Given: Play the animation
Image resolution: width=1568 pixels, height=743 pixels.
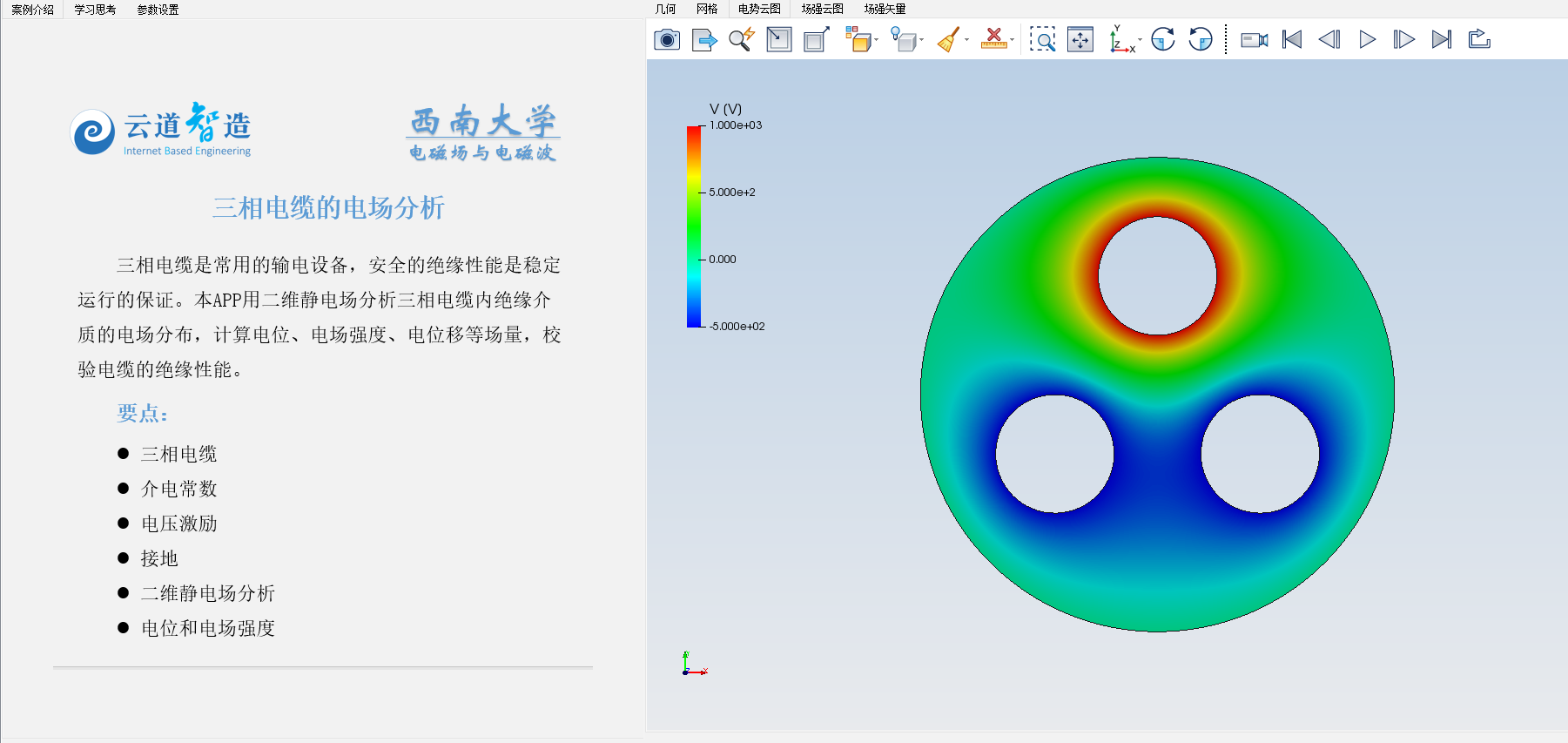Looking at the screenshot, I should (1368, 39).
